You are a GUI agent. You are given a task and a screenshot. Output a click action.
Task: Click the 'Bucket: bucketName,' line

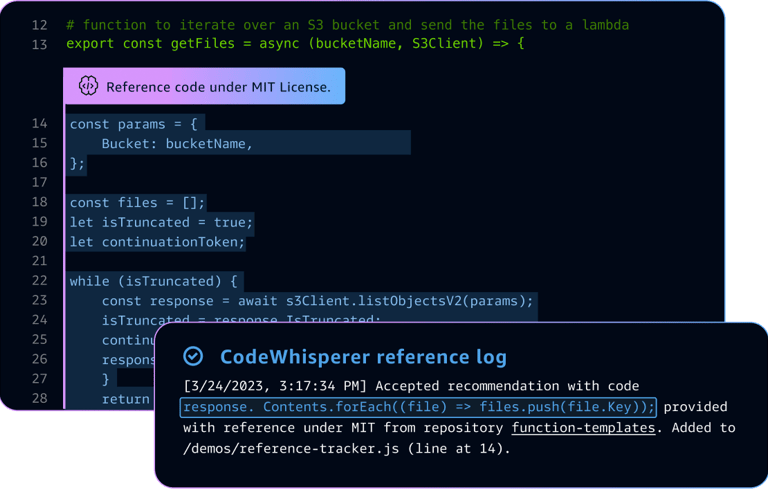(x=177, y=144)
